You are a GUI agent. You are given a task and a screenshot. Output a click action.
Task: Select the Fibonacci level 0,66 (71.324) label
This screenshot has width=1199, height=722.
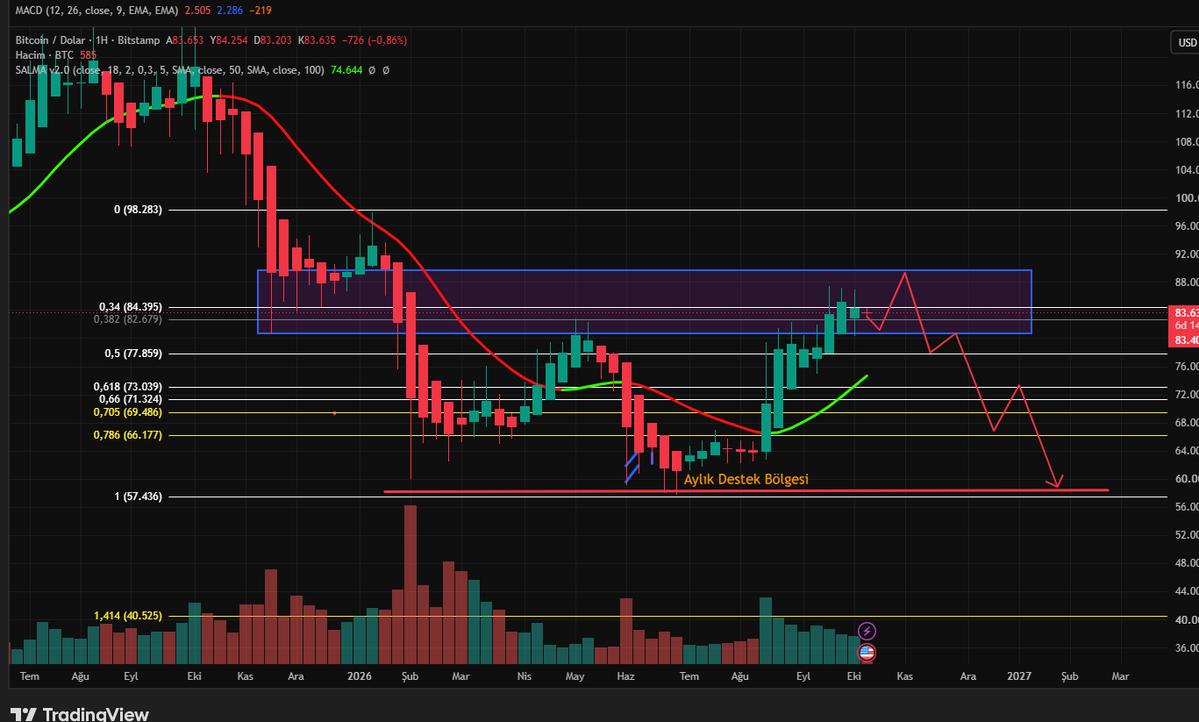pyautogui.click(x=130, y=398)
